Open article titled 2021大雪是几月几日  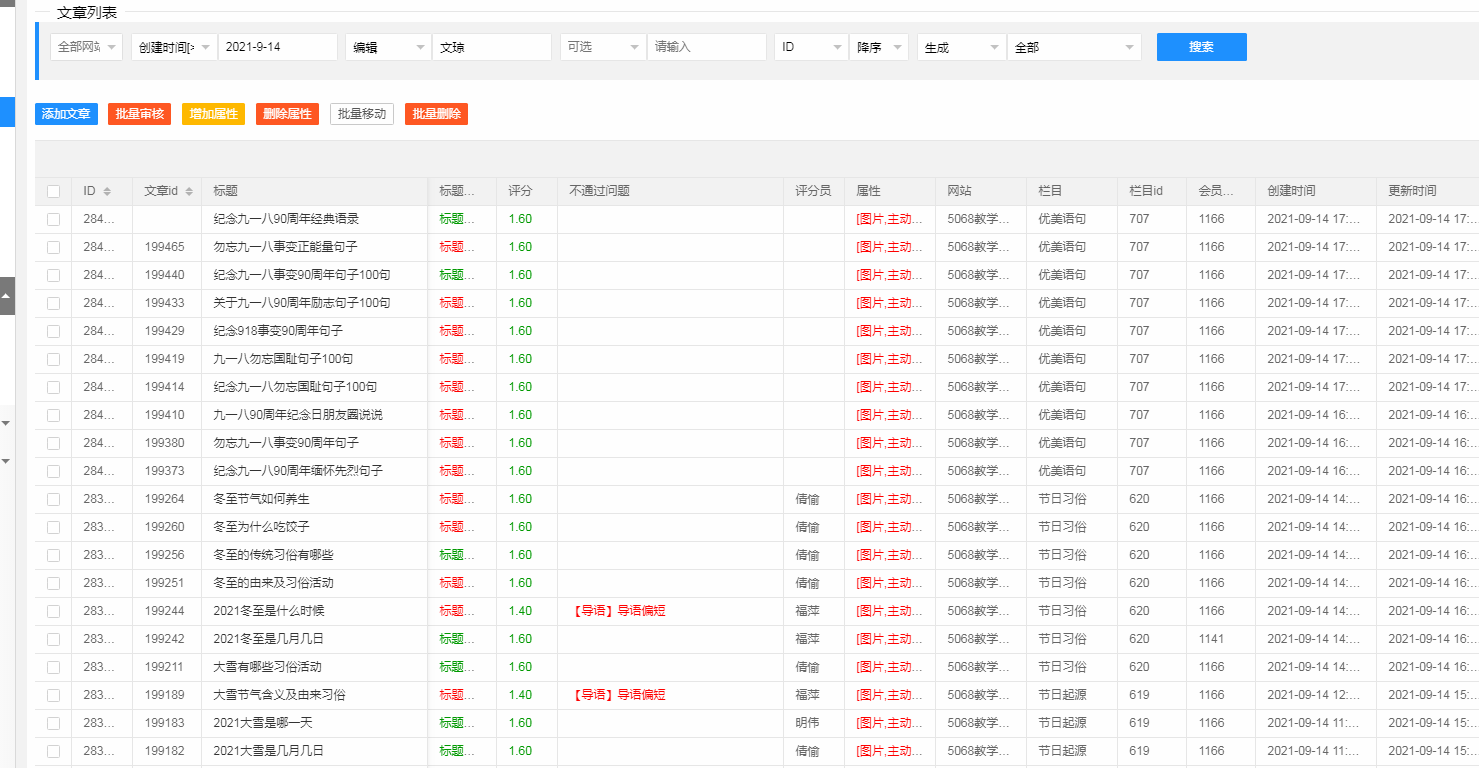point(268,751)
